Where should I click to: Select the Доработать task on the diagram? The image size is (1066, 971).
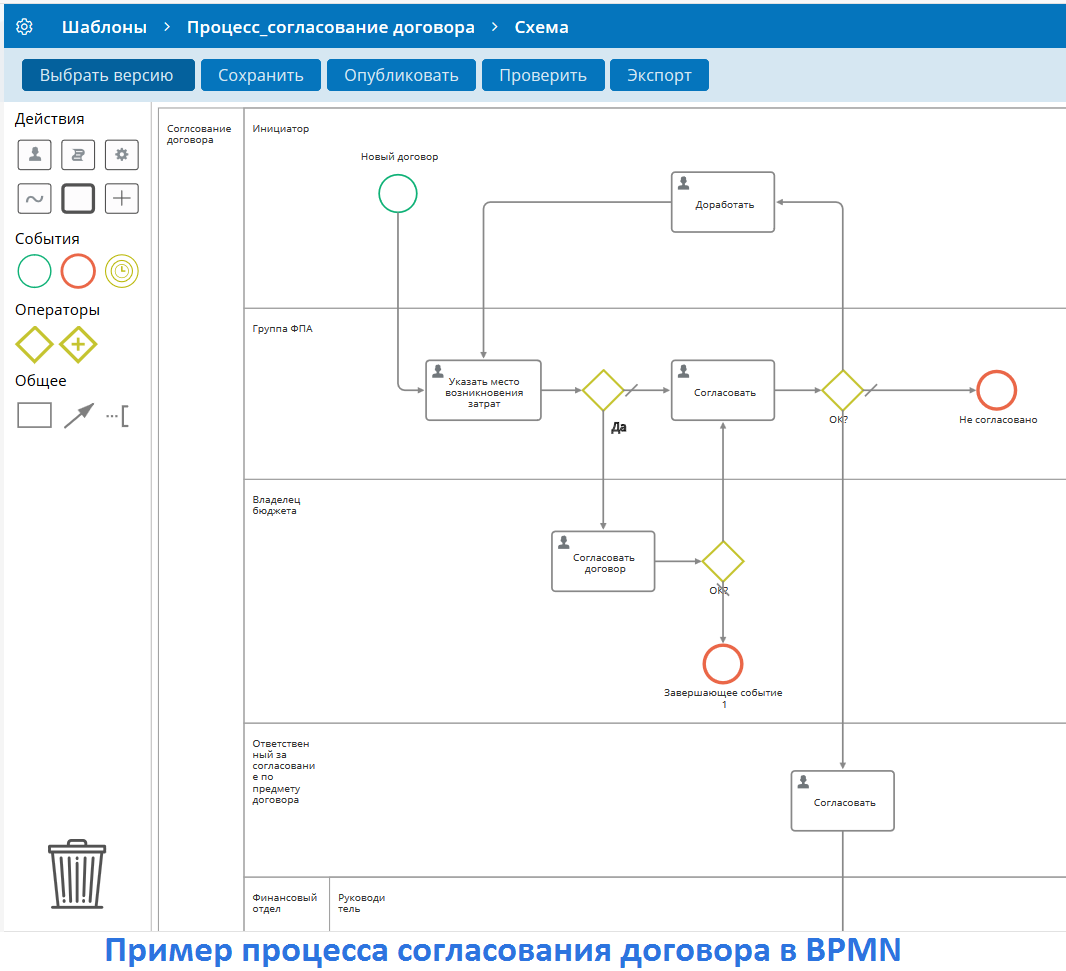coord(722,201)
